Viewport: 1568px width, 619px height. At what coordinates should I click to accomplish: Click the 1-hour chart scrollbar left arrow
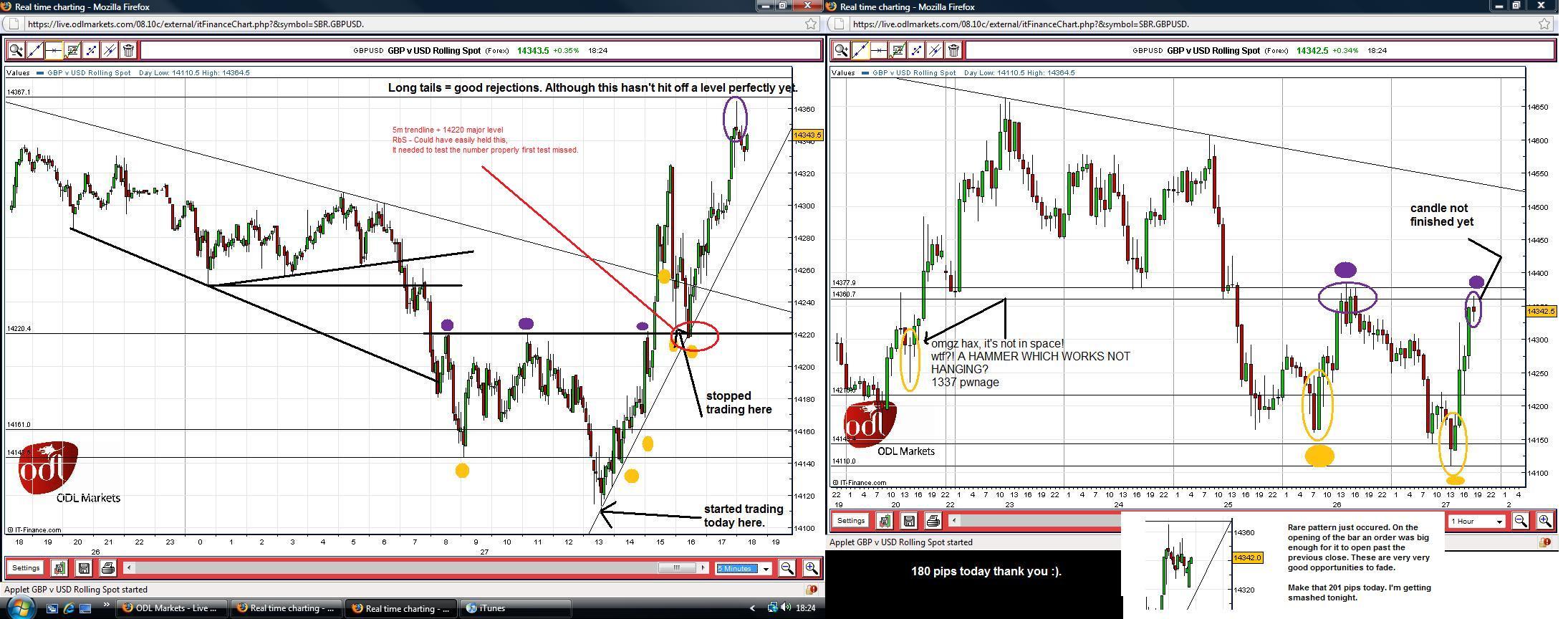click(x=954, y=521)
